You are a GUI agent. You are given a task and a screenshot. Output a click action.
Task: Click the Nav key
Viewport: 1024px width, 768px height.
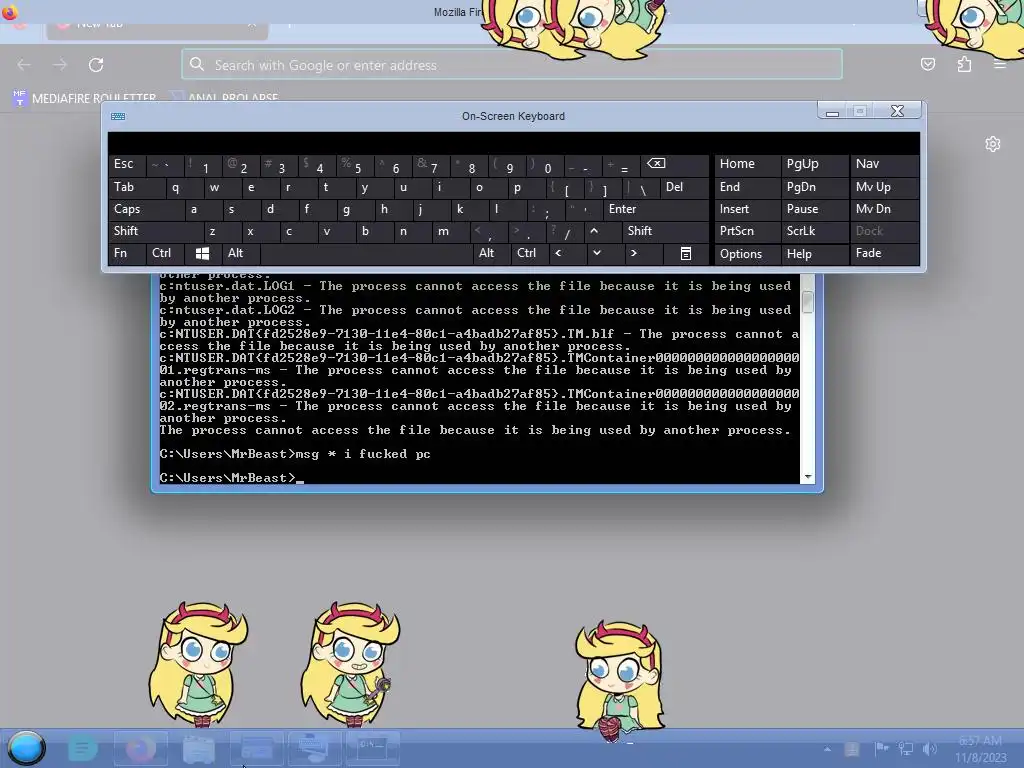point(884,164)
